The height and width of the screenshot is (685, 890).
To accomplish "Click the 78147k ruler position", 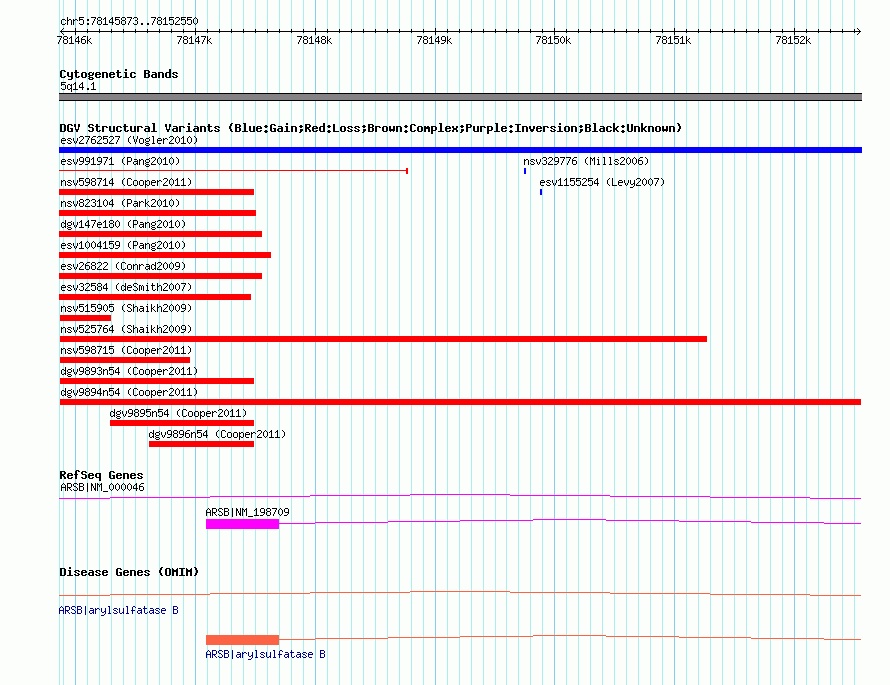I will [x=194, y=40].
